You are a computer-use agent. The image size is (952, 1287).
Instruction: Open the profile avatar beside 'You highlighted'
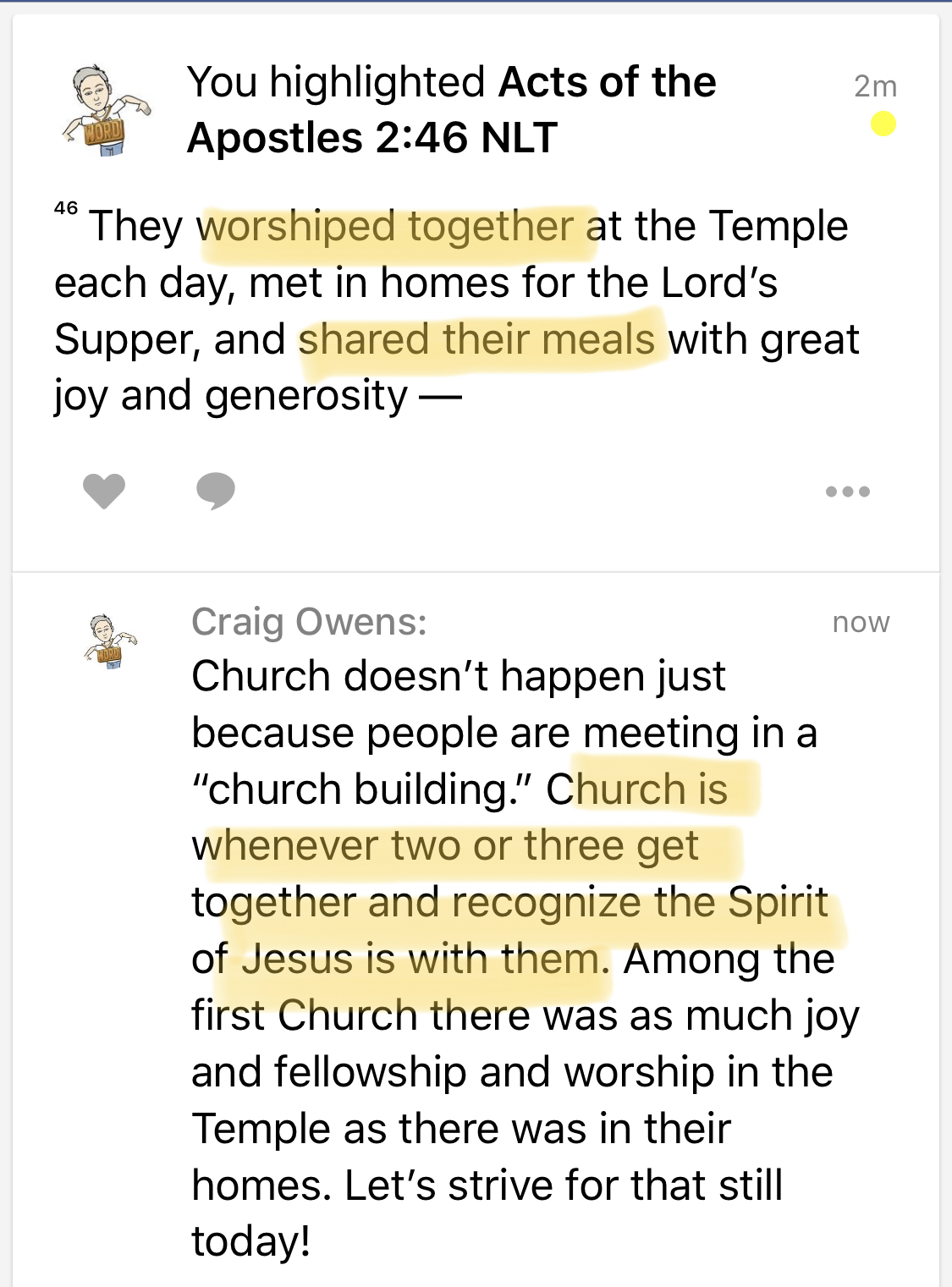[105, 111]
